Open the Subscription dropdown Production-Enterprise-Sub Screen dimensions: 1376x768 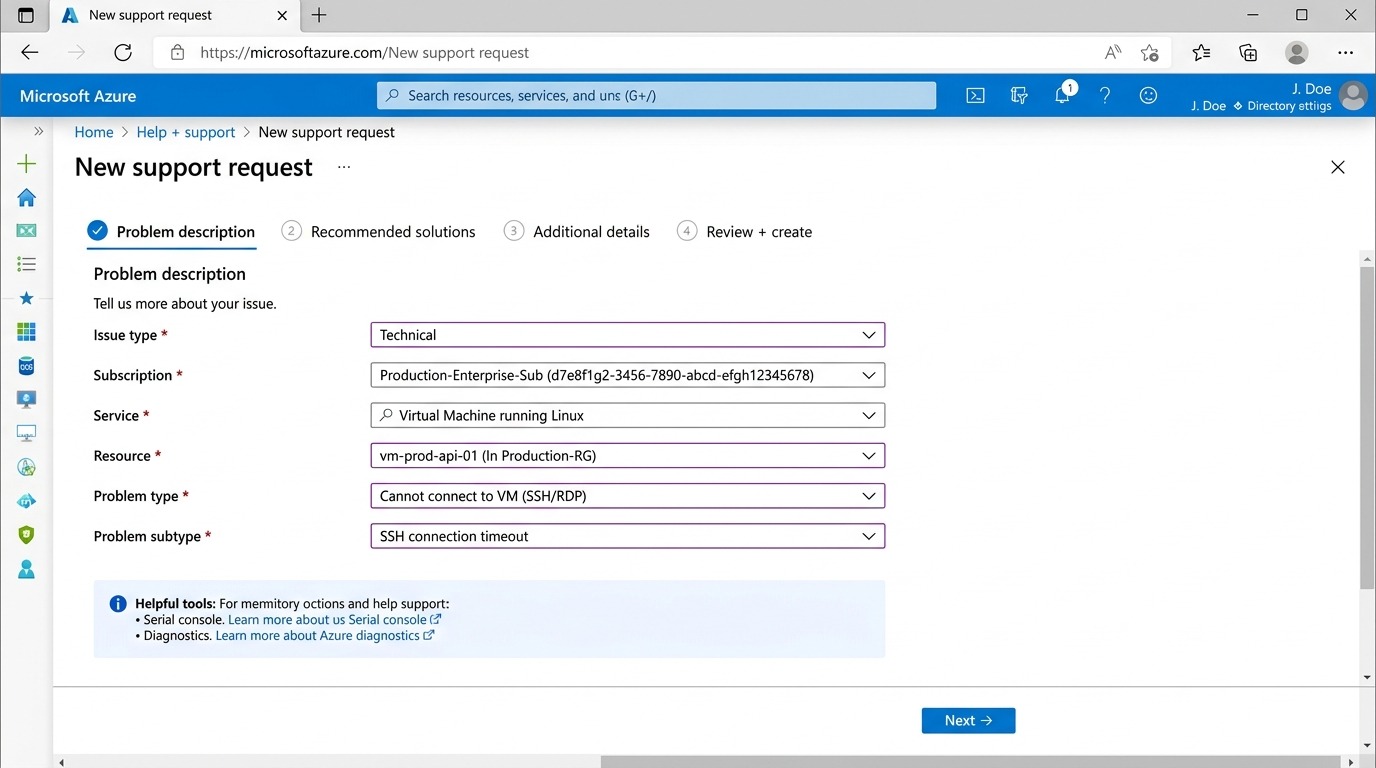click(627, 375)
